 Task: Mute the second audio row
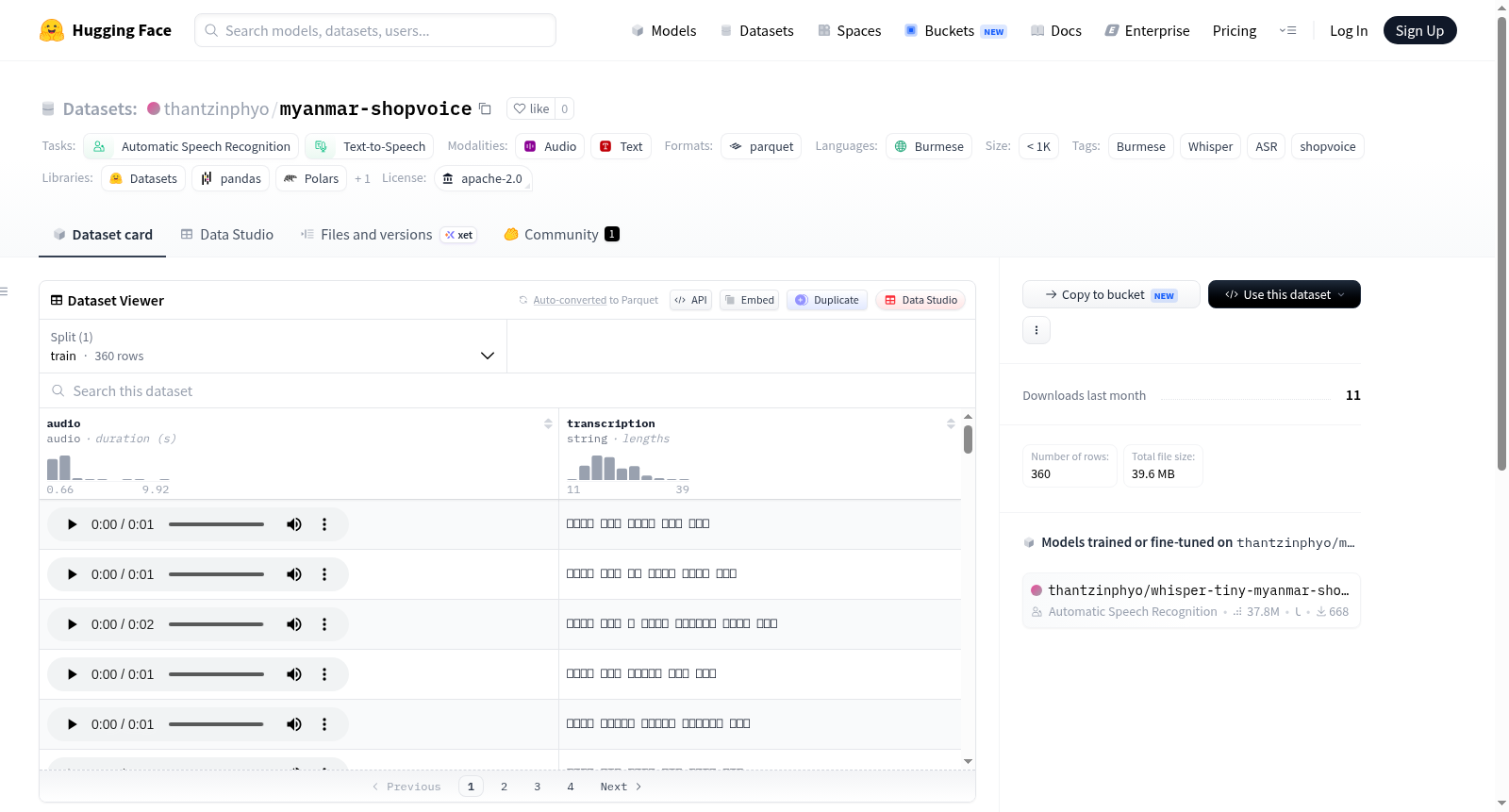[294, 574]
